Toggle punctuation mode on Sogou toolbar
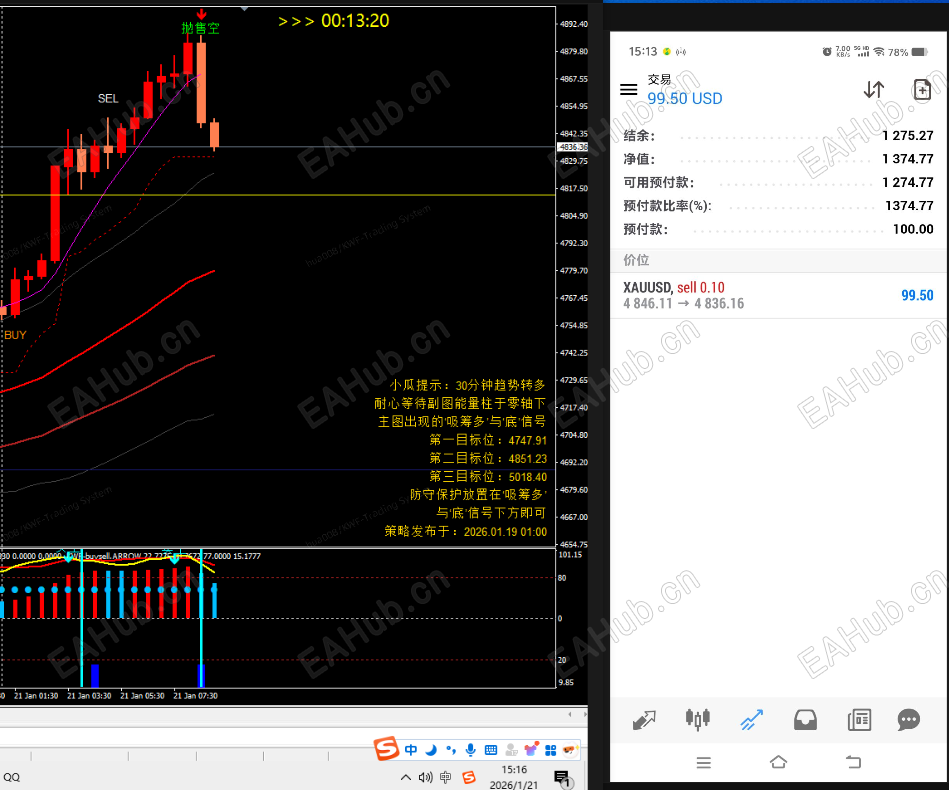The height and width of the screenshot is (790, 949). pyautogui.click(x=451, y=750)
